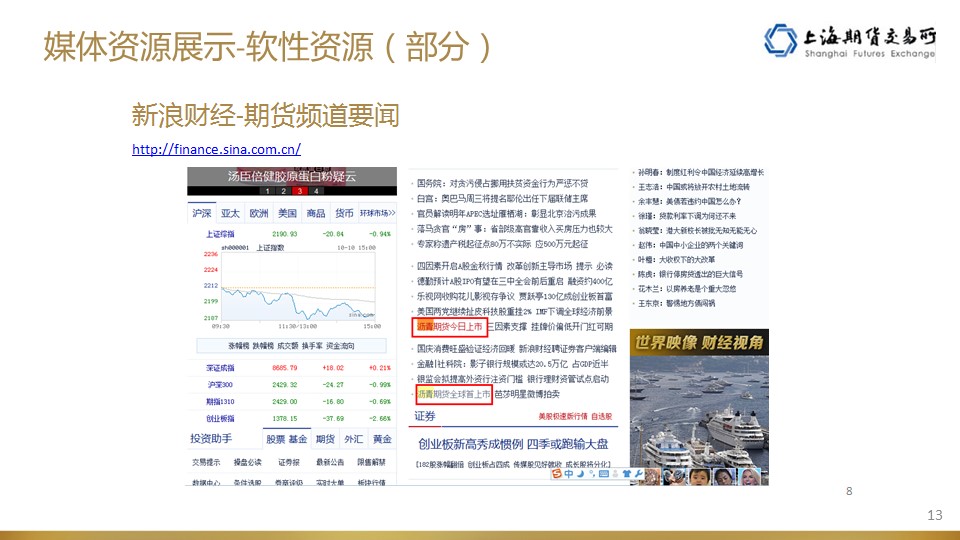The image size is (960, 540).
Task: Open the 官员解读明年APEC选址 headline
Action: (506, 214)
